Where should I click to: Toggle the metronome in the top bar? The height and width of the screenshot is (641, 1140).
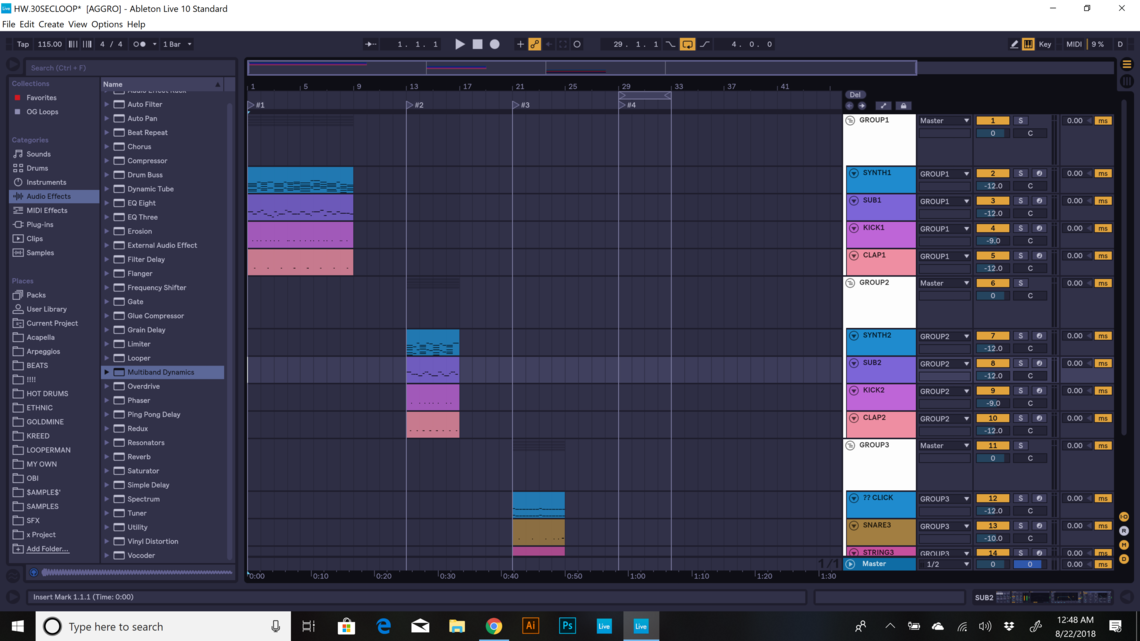tap(143, 44)
